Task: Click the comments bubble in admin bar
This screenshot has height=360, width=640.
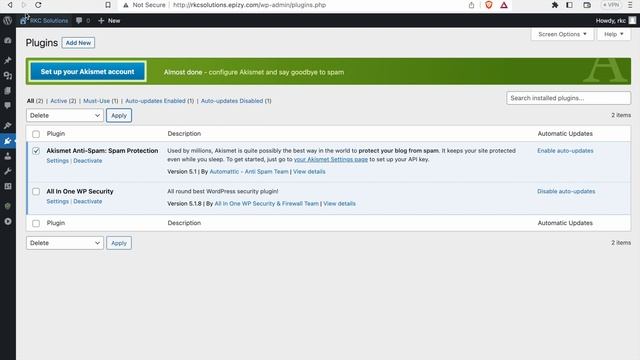Action: coord(82,20)
